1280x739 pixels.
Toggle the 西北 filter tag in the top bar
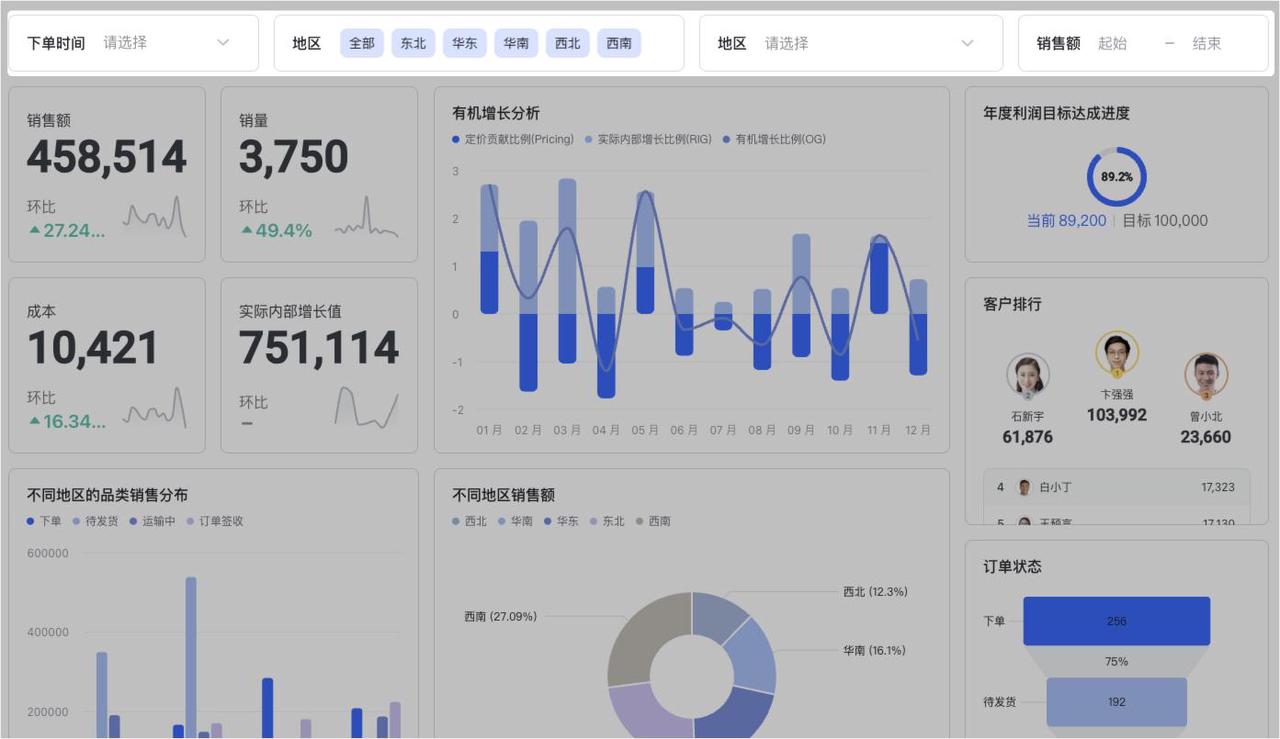[568, 43]
